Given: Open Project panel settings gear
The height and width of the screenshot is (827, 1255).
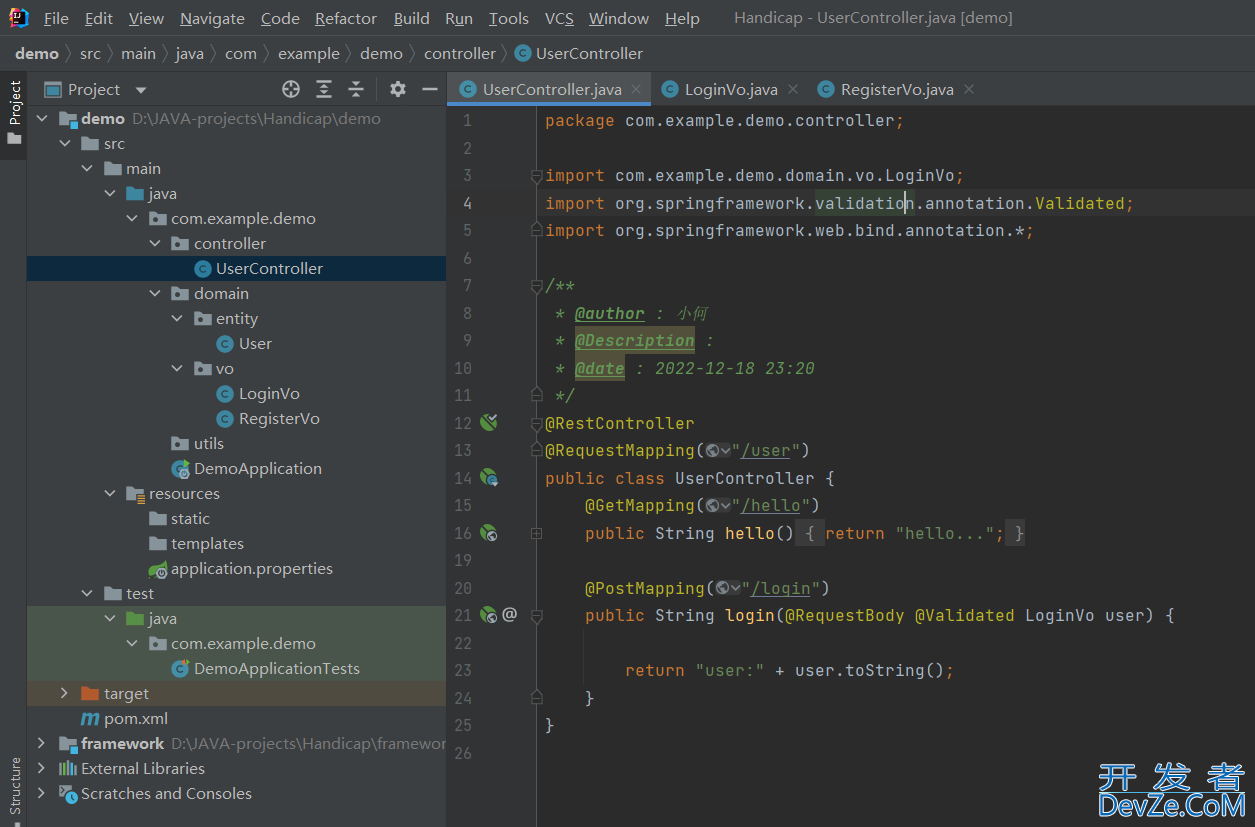Looking at the screenshot, I should 398,89.
